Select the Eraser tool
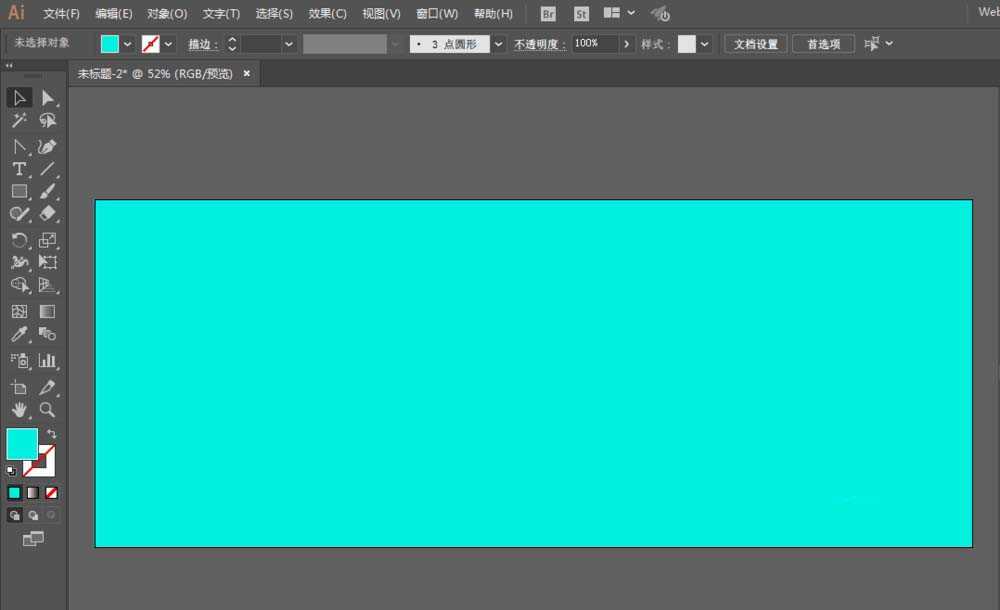The width and height of the screenshot is (1000, 610). (47, 214)
